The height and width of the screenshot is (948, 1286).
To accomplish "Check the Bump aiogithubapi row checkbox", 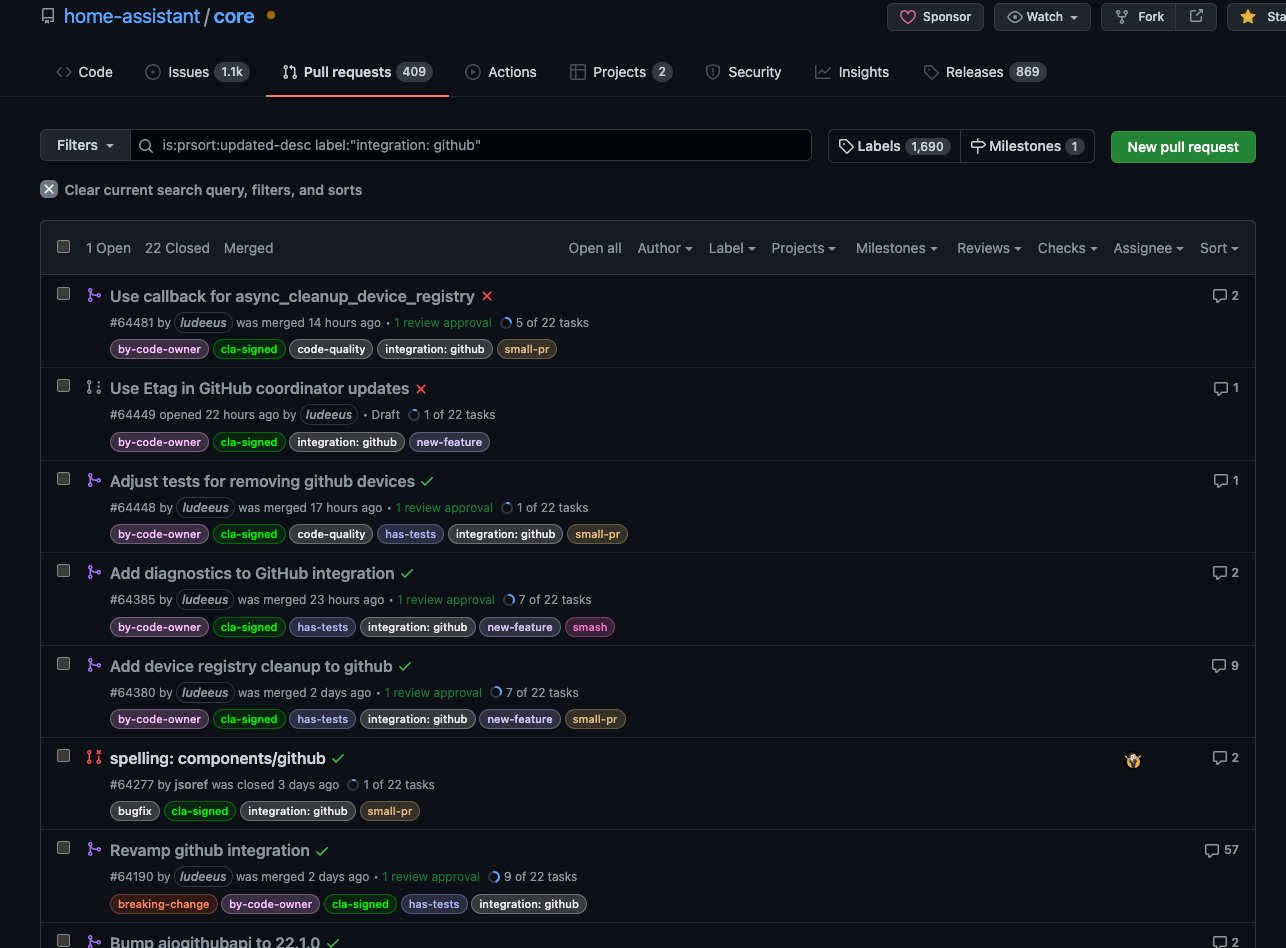I will [64, 941].
